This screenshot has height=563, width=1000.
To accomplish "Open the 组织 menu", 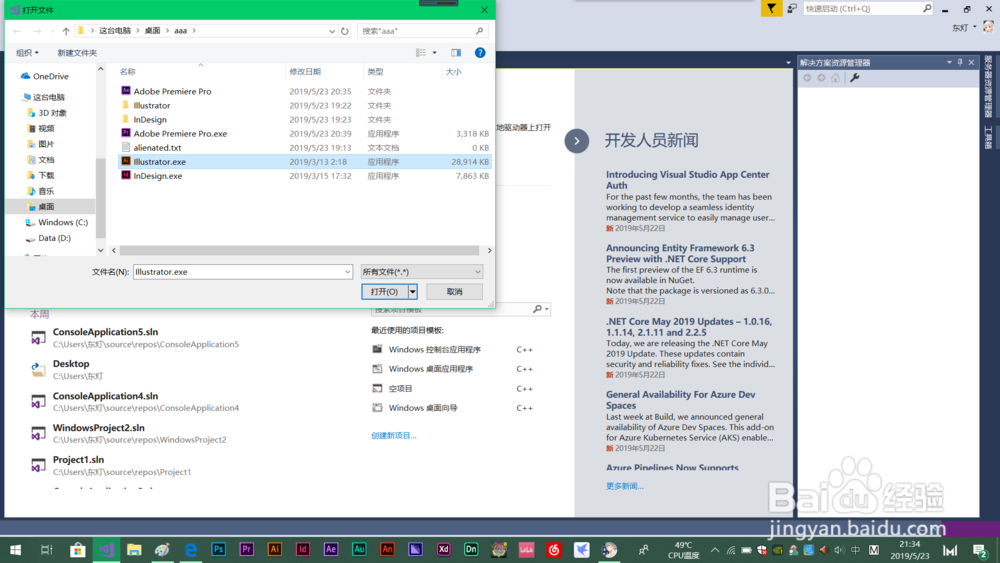I will click(x=27, y=53).
